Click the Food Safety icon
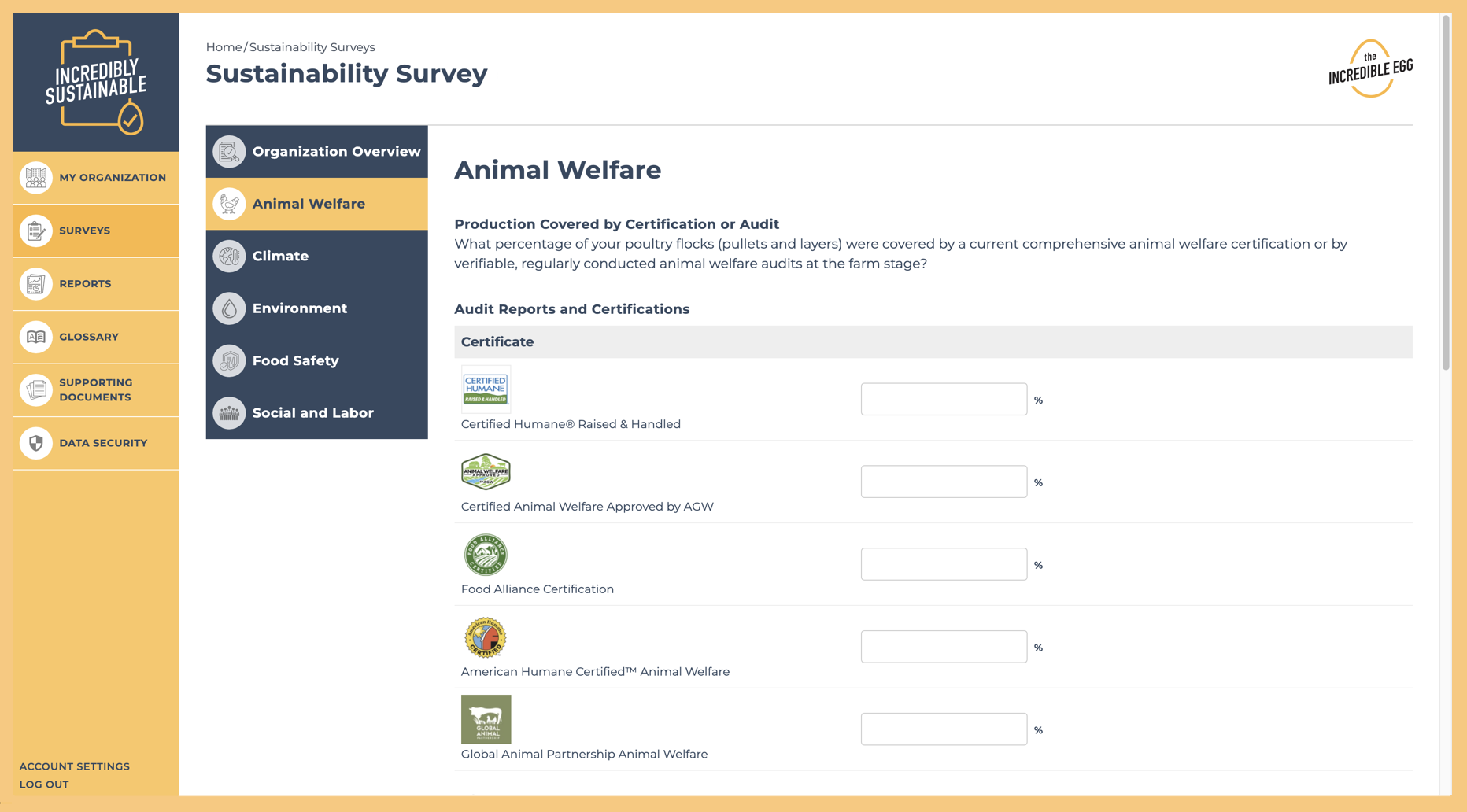 click(229, 361)
